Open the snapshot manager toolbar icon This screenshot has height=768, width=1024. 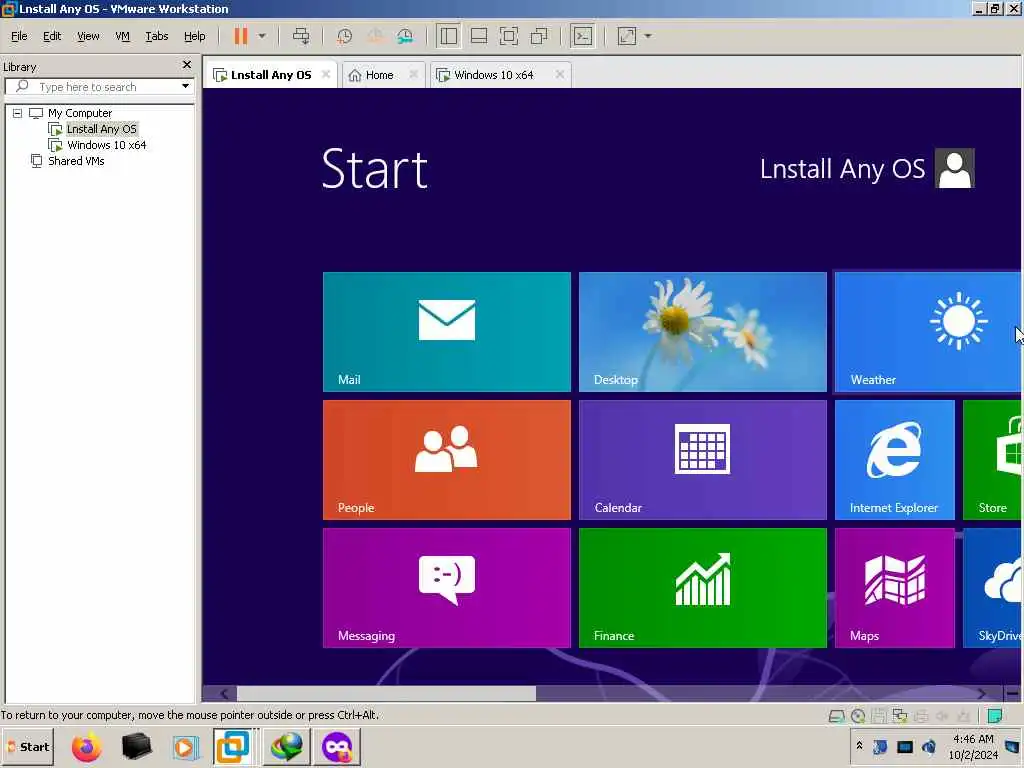point(405,36)
